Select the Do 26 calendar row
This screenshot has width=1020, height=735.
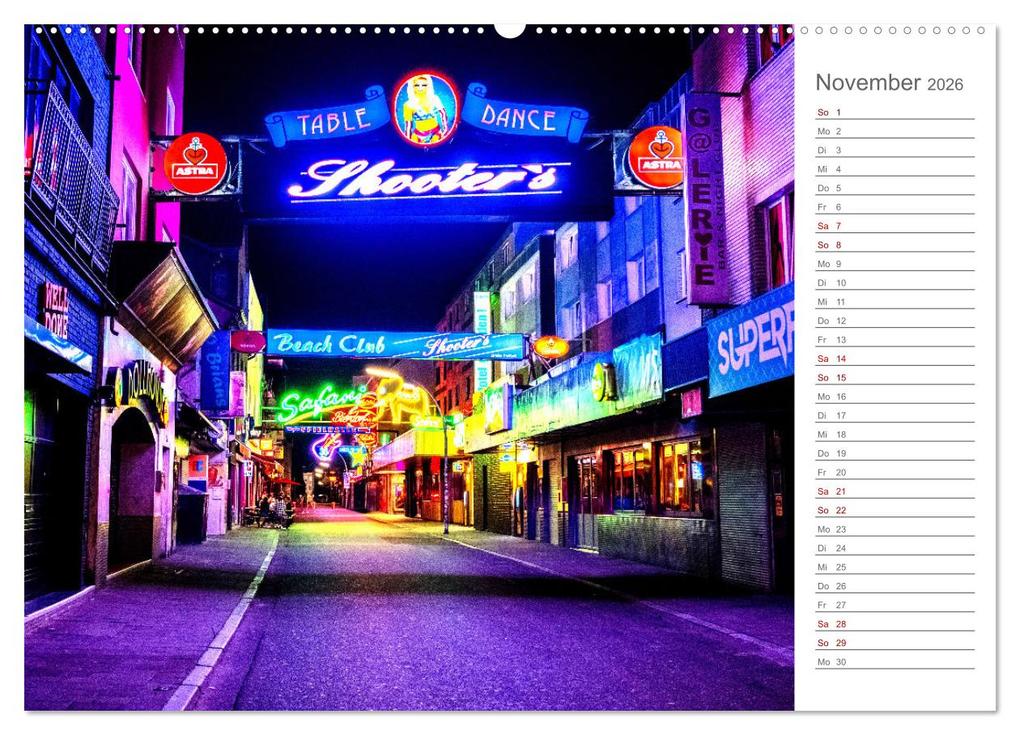[x=894, y=585]
